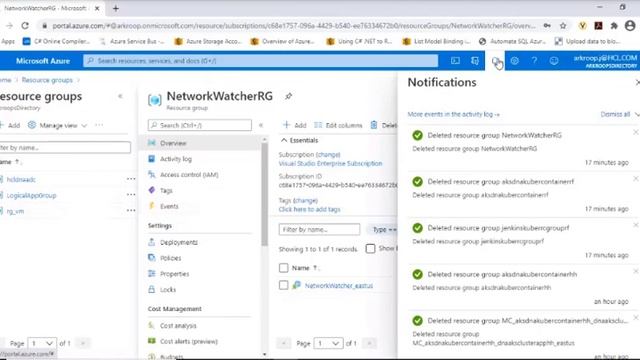
Task: Open NetworkWatcher_eastus resource link
Action: (x=338, y=285)
